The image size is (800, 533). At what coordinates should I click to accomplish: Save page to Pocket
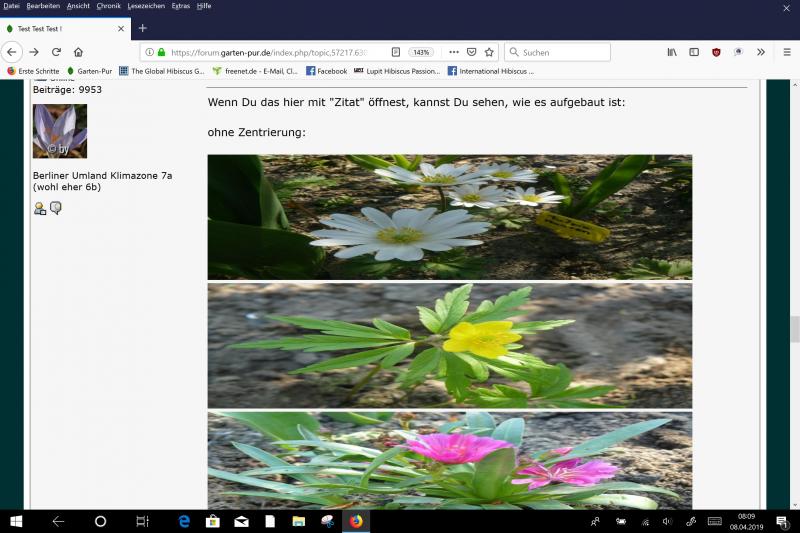(472, 52)
